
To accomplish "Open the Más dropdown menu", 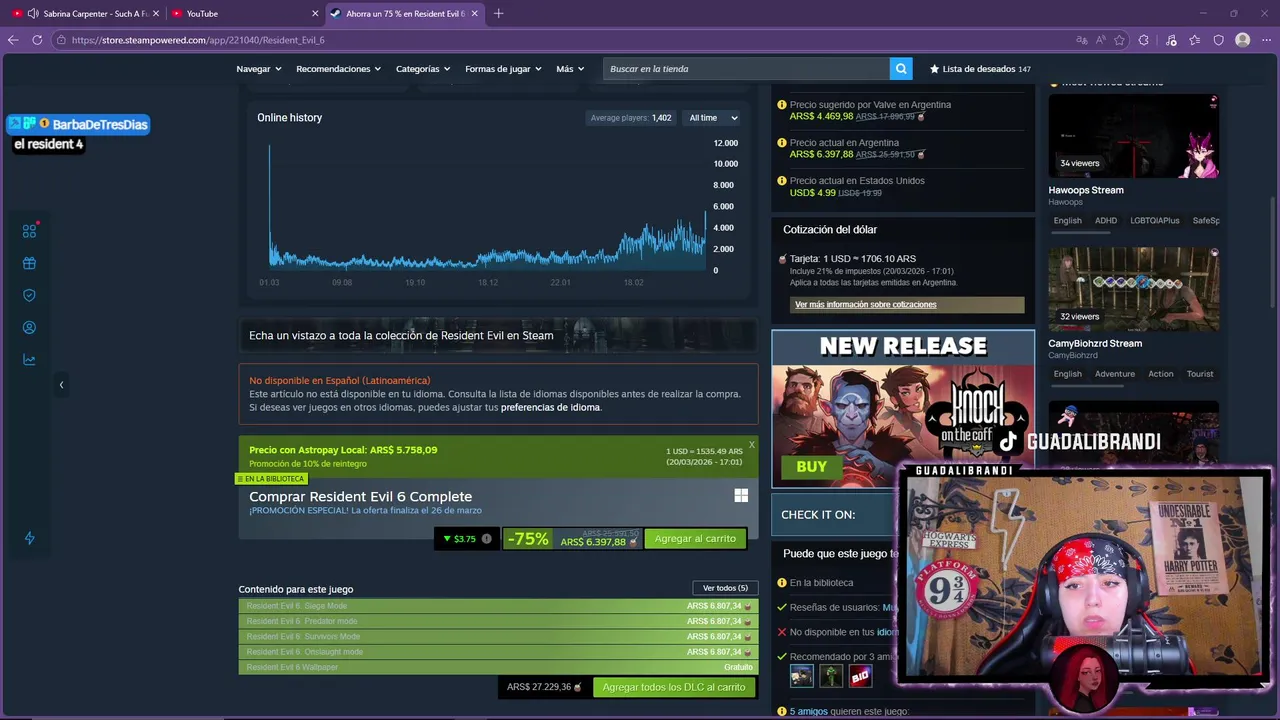I will pos(570,69).
